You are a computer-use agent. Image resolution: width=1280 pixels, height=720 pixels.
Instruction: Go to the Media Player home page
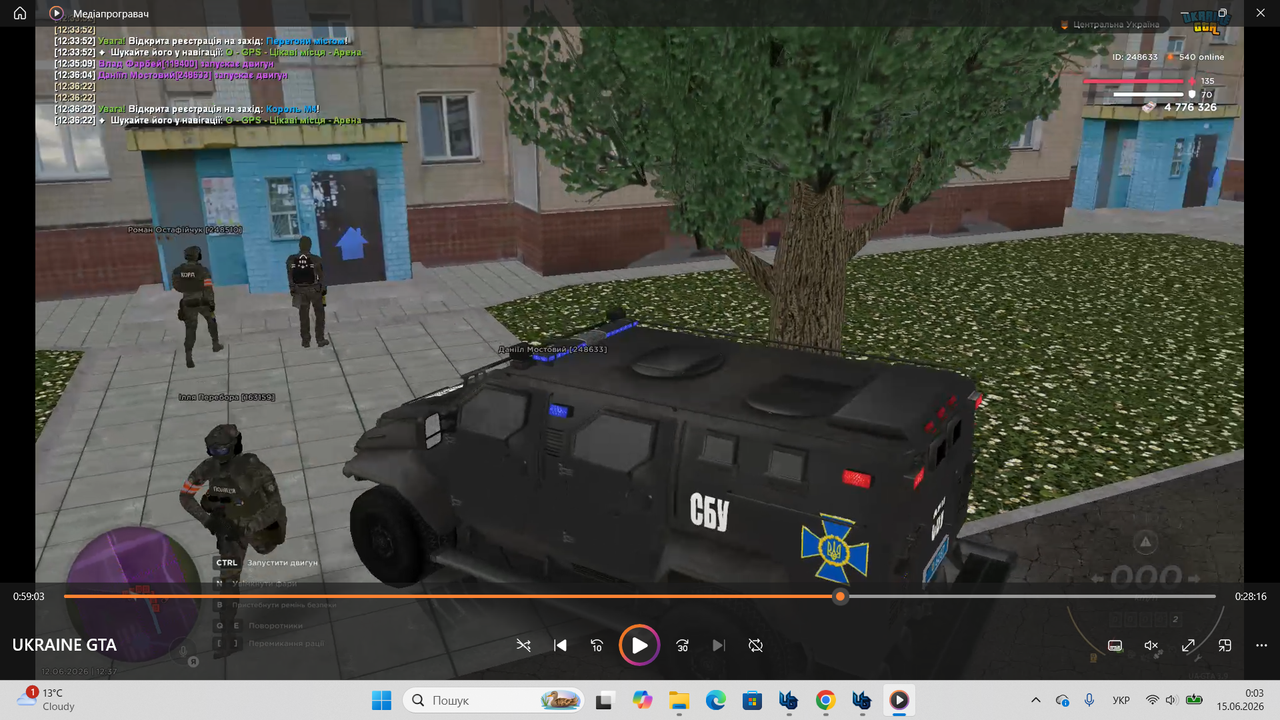point(20,14)
